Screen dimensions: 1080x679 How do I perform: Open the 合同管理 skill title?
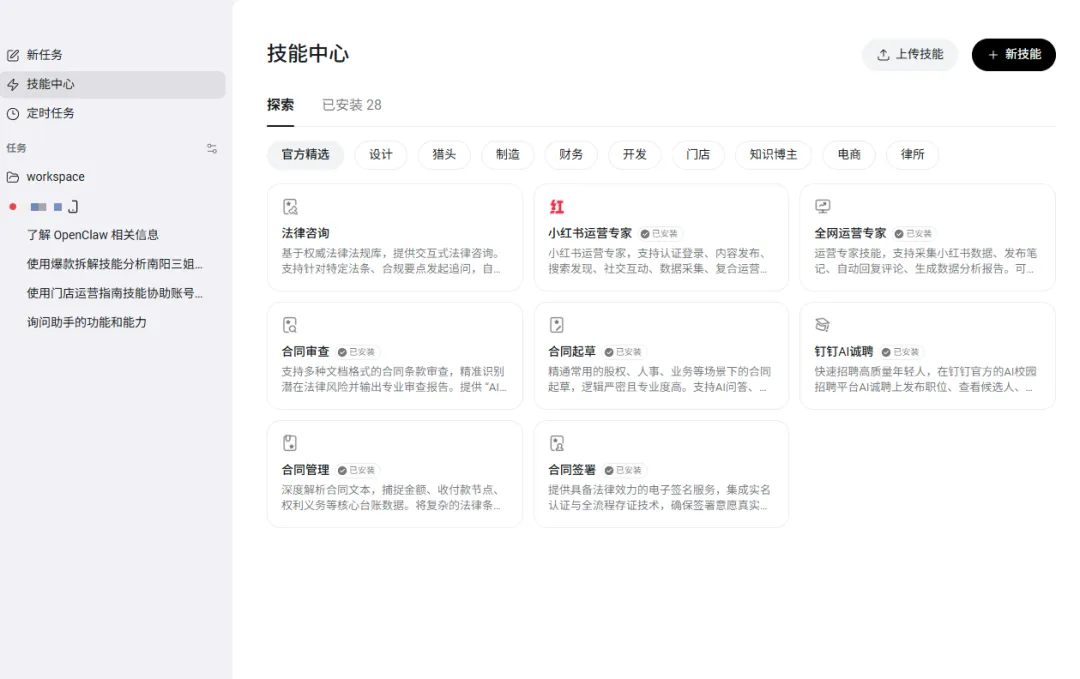305,470
